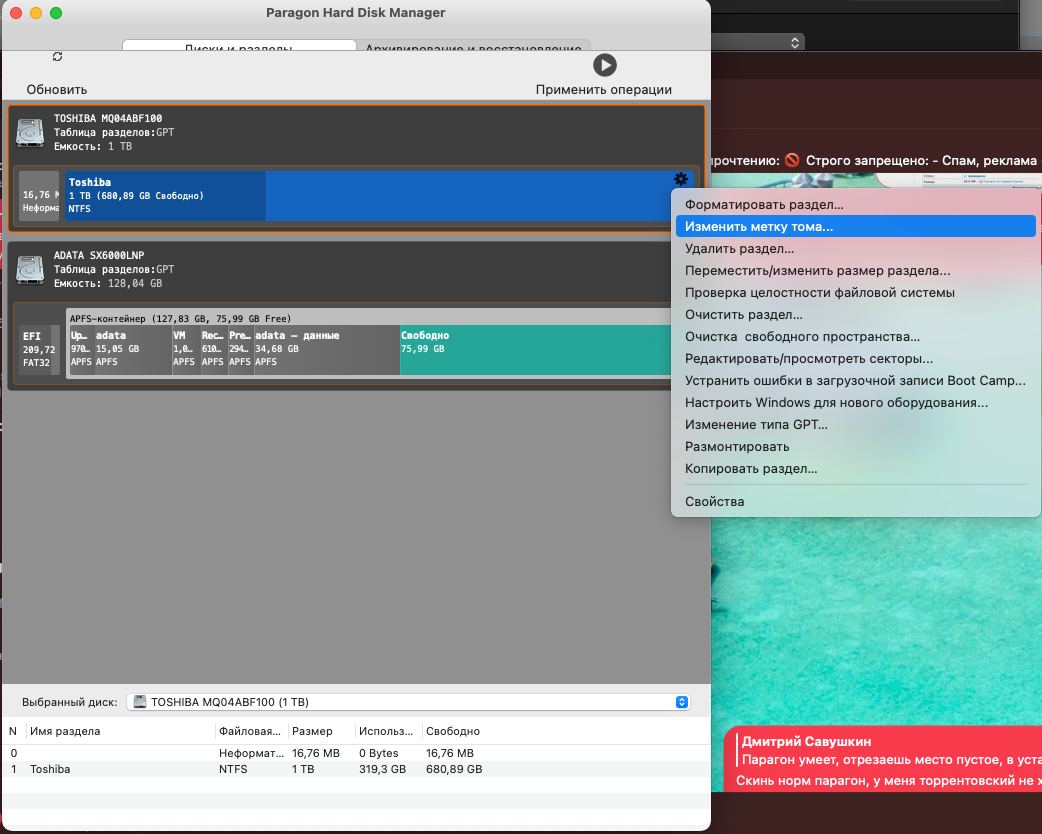Click the disk icon in Выбранный диск selector
The height and width of the screenshot is (834, 1042).
[x=140, y=702]
